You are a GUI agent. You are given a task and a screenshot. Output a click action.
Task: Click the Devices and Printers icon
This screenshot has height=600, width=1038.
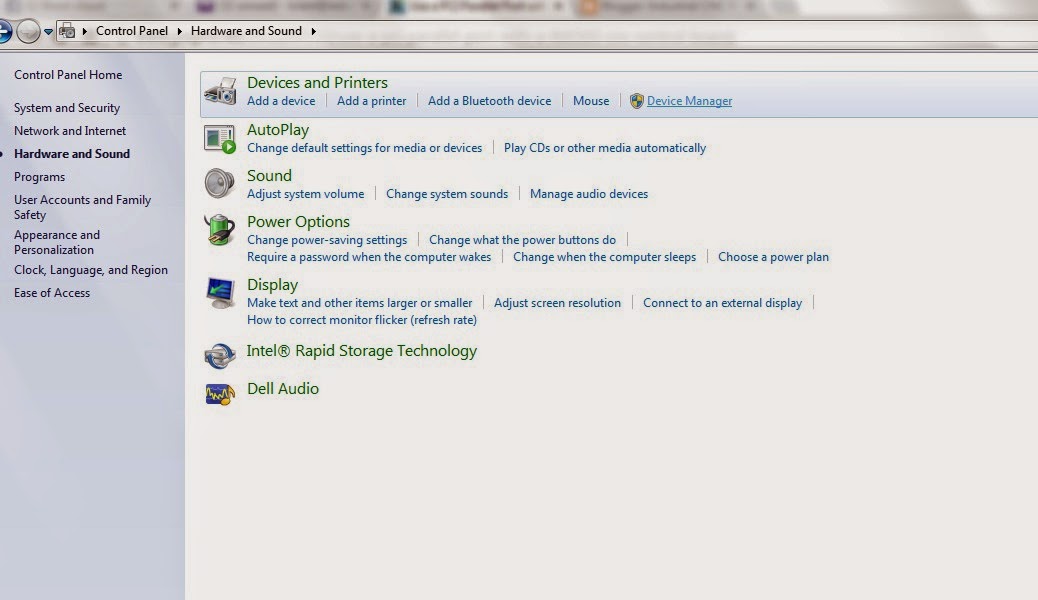tap(220, 91)
